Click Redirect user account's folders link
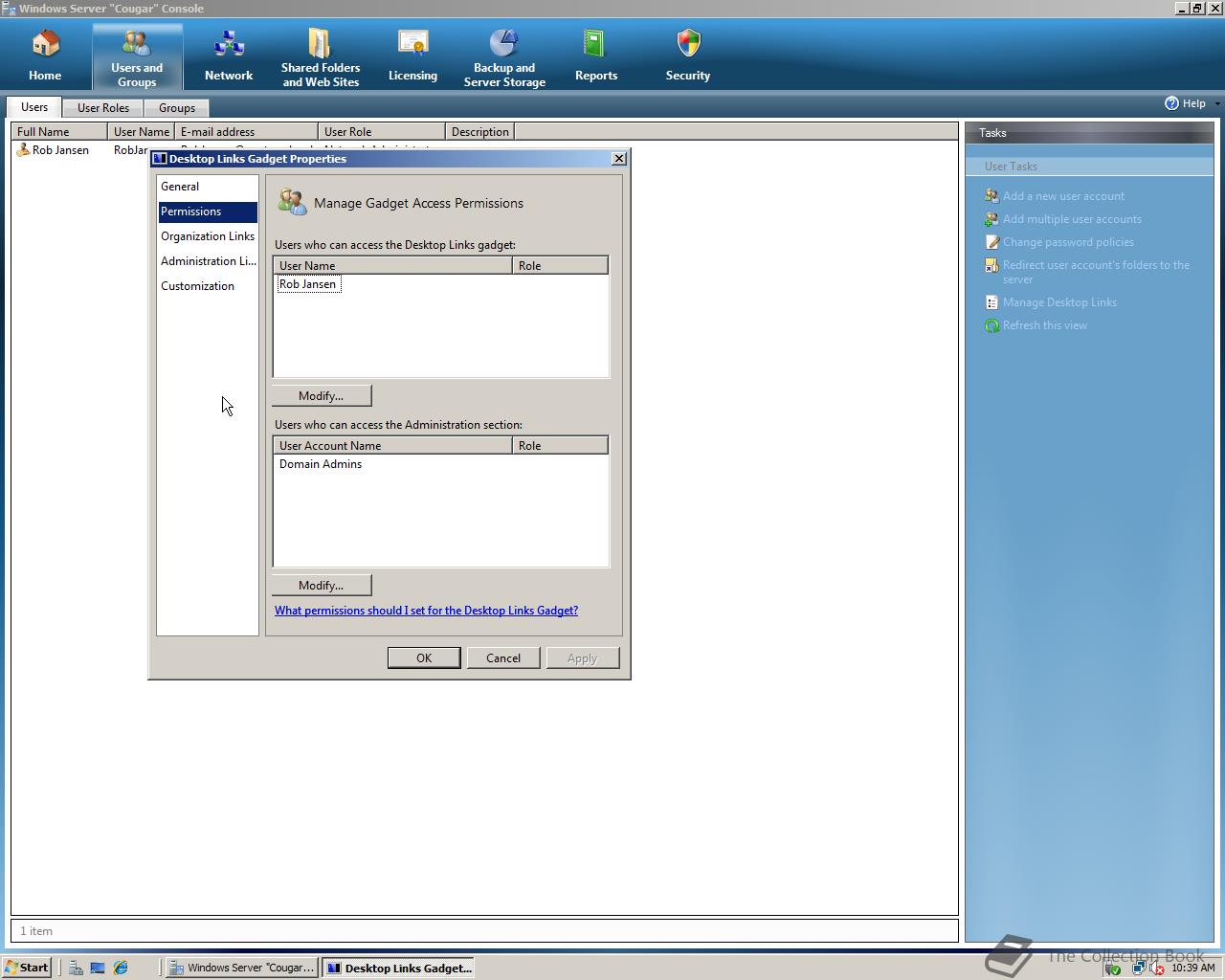This screenshot has width=1225, height=980. [1096, 272]
